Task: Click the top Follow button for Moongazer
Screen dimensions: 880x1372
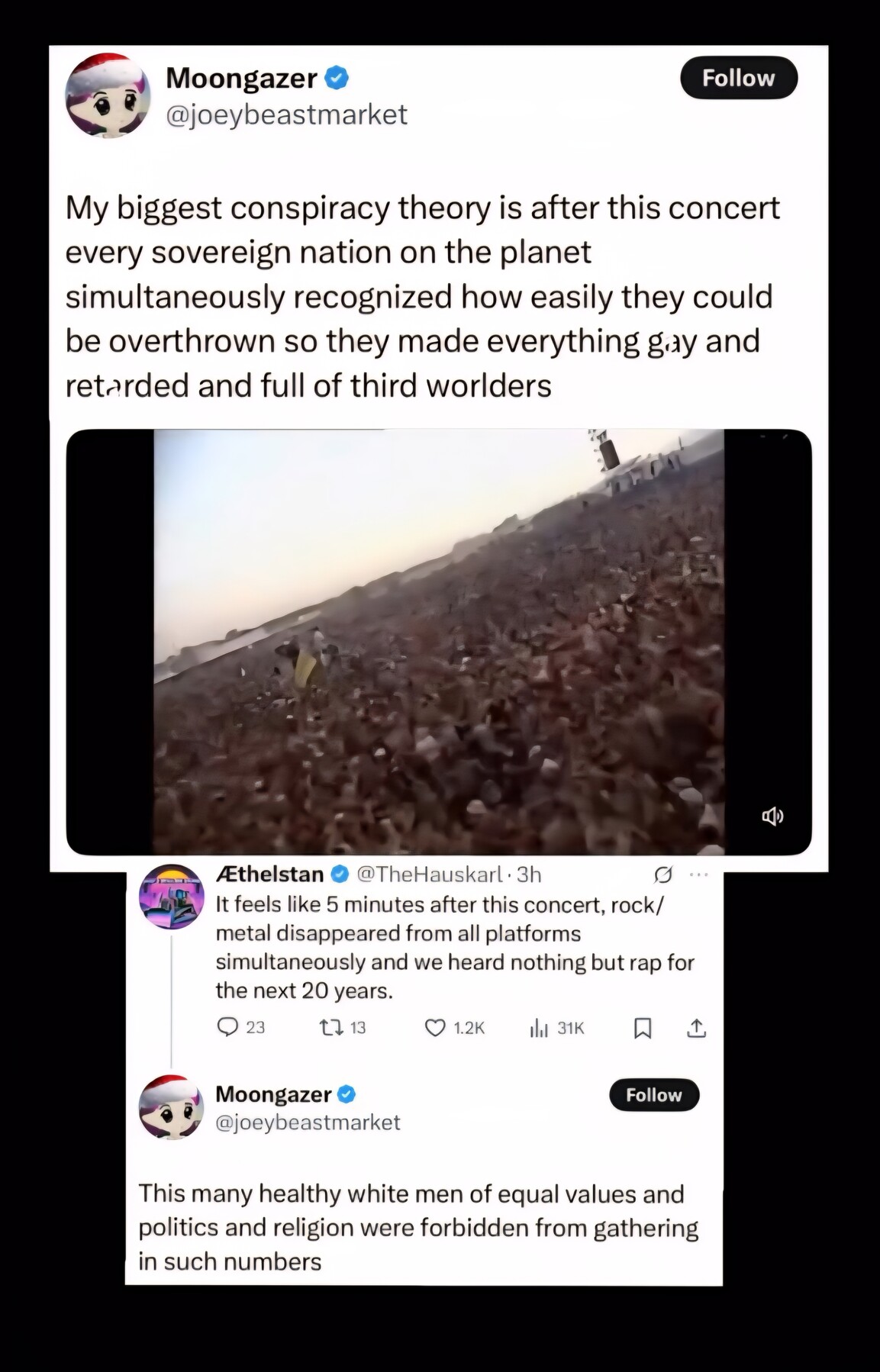Action: 739,78
